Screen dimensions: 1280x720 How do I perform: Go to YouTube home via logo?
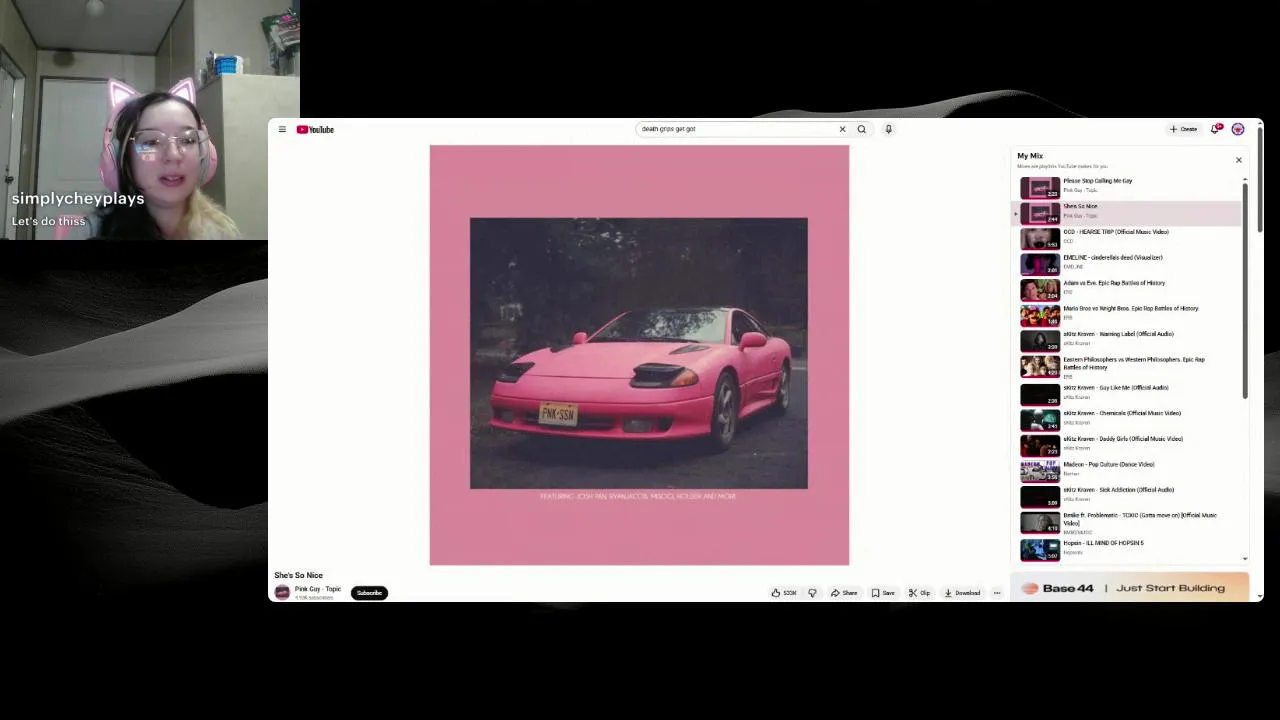click(x=315, y=129)
